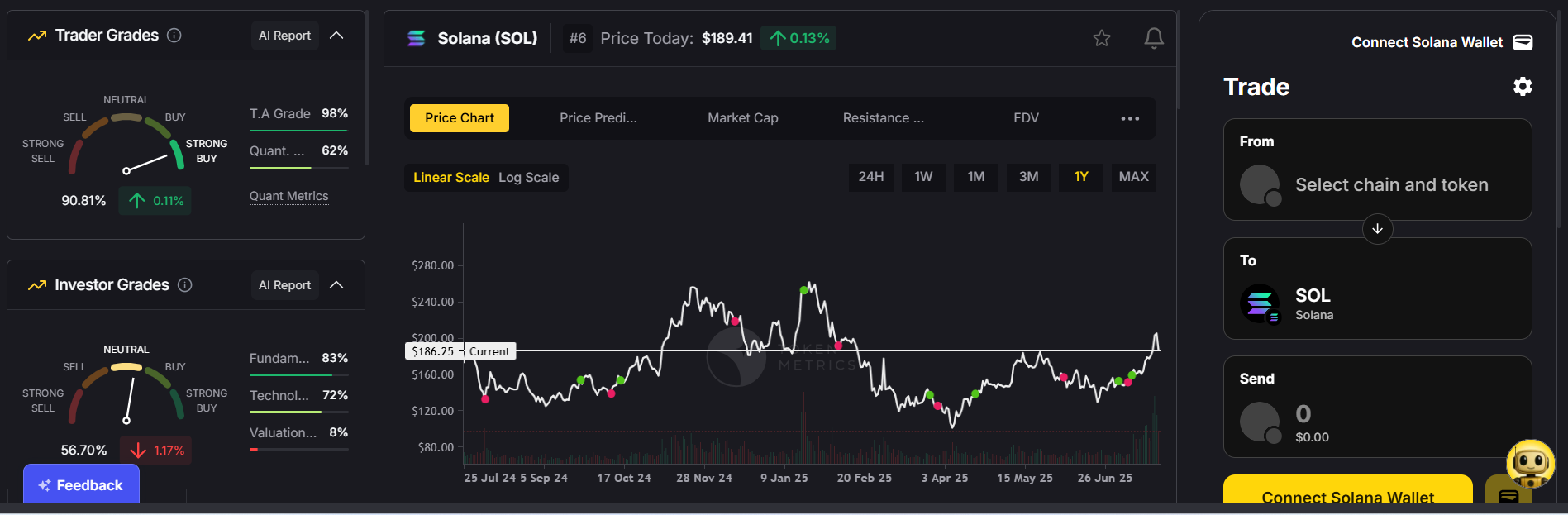1568x515 pixels.
Task: Add Solana to favorites with star icon
Action: (1102, 38)
